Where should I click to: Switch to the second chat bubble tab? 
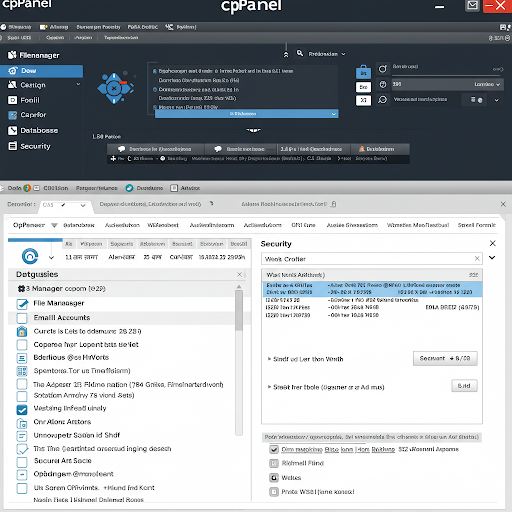240,149
